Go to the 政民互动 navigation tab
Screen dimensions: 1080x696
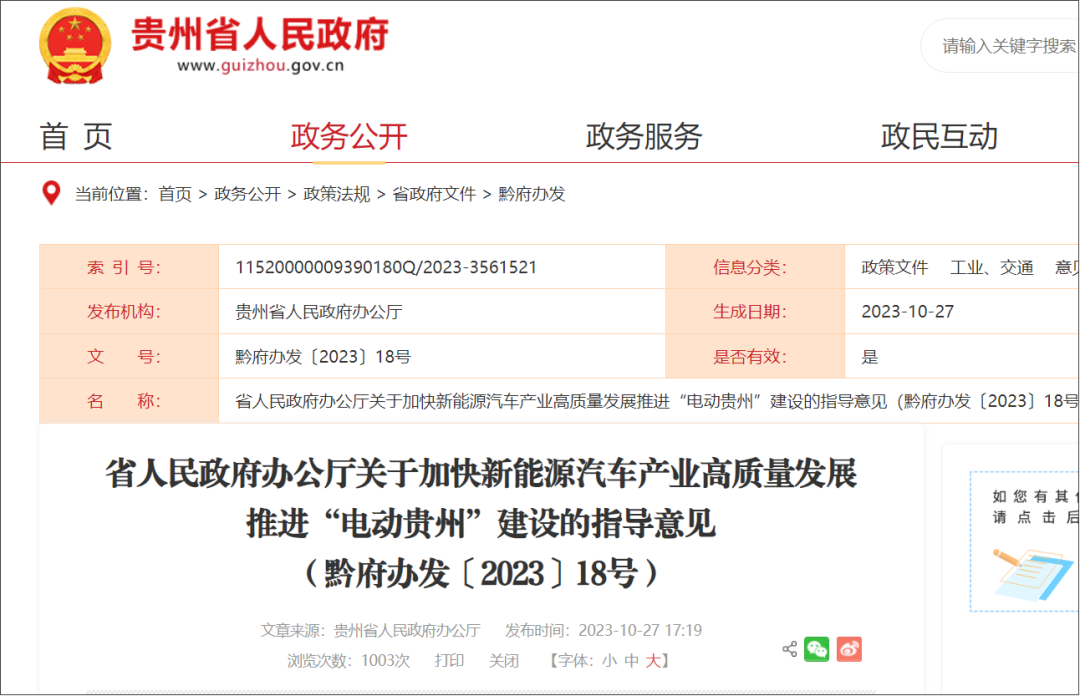939,136
